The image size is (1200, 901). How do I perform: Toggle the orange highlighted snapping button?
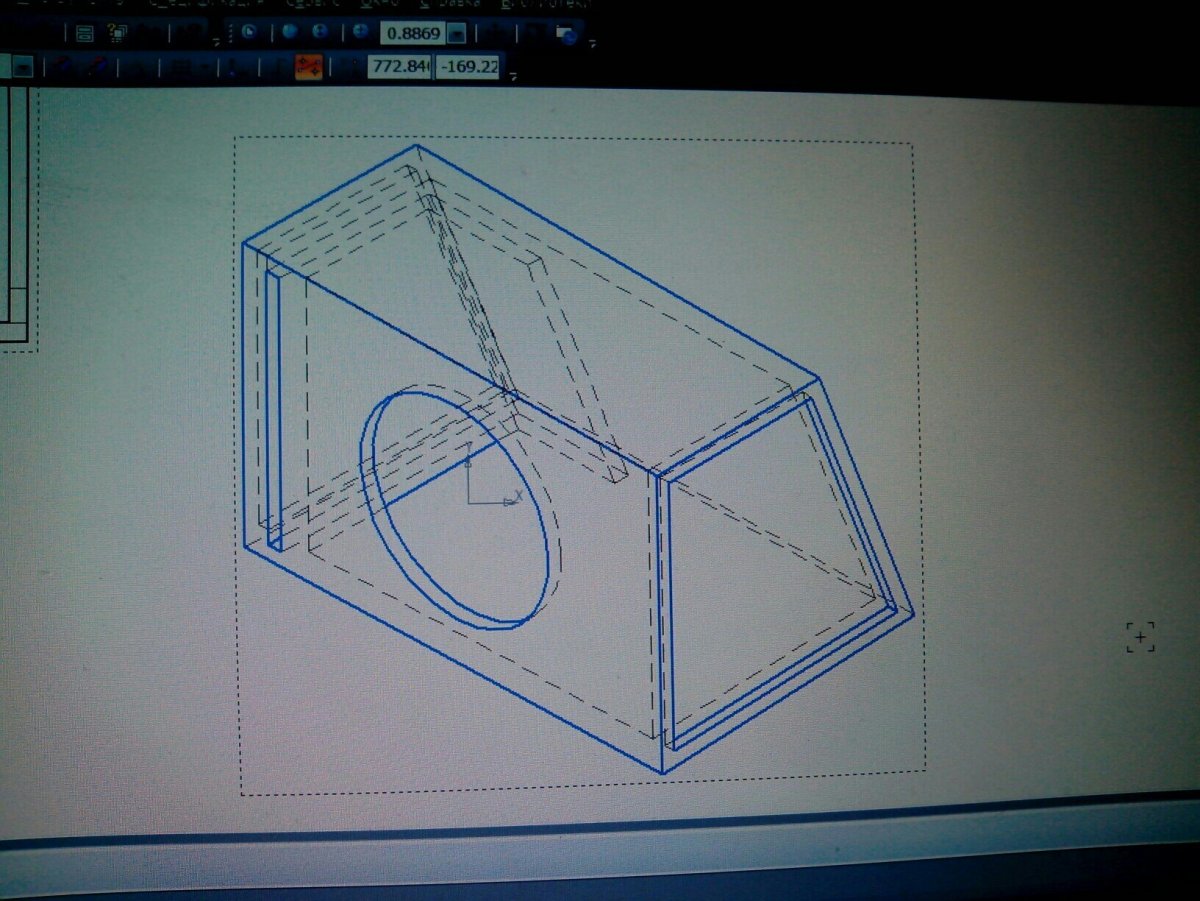click(x=308, y=67)
